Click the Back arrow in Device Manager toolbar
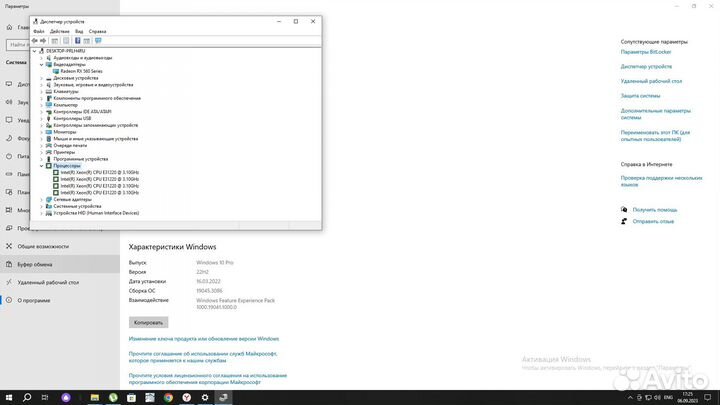Screen dimensions: 720x405 click(34, 40)
